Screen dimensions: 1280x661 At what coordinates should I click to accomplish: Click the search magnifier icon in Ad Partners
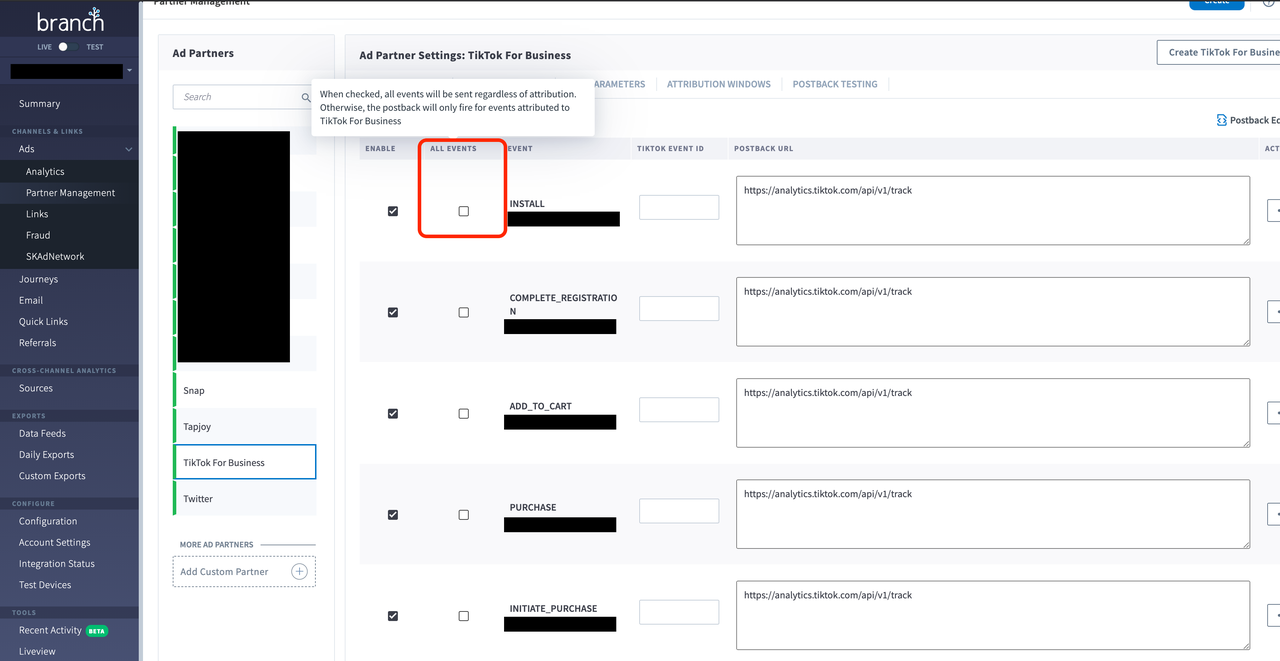(x=306, y=97)
